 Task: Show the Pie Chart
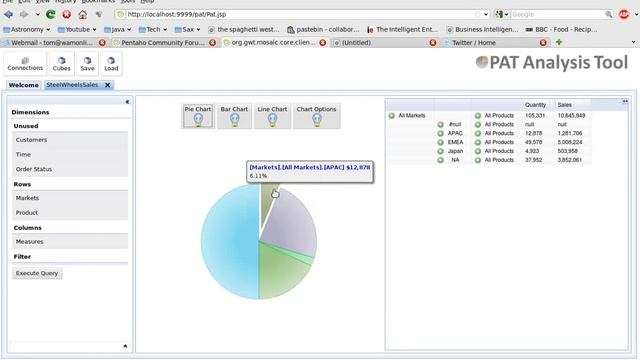pyautogui.click(x=198, y=116)
